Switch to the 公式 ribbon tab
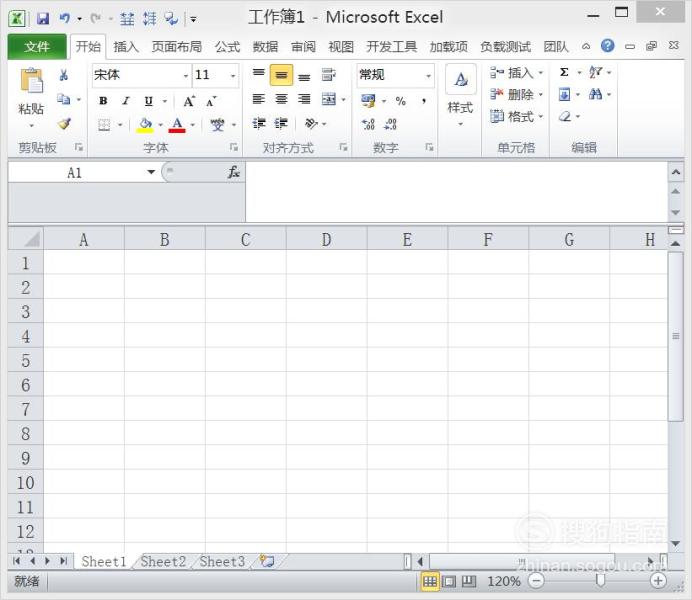The height and width of the screenshot is (600, 692). coord(227,46)
